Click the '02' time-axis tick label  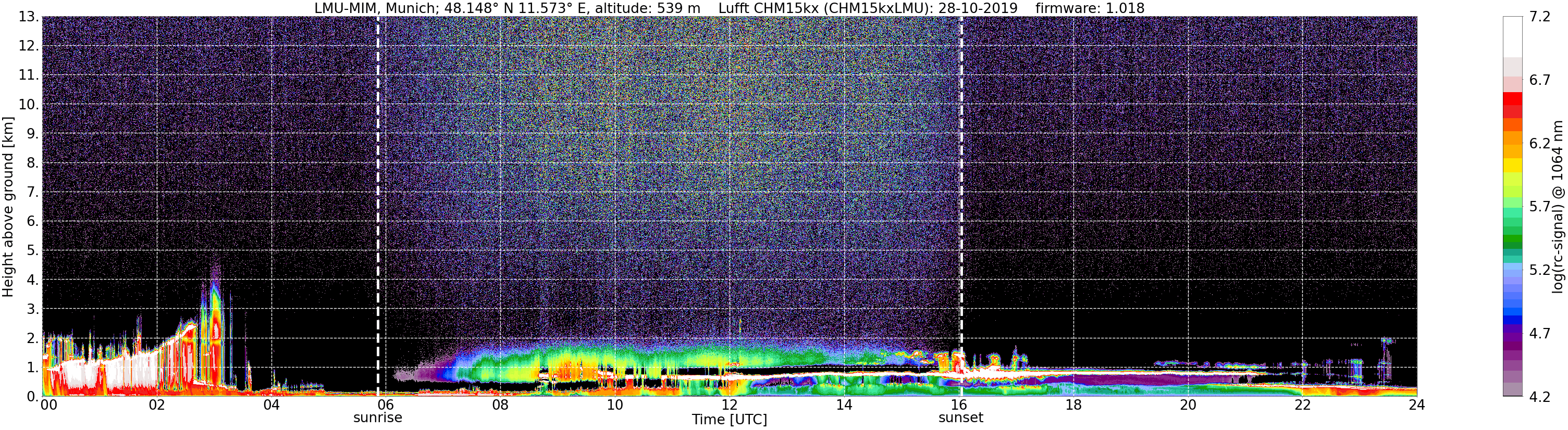coord(157,405)
